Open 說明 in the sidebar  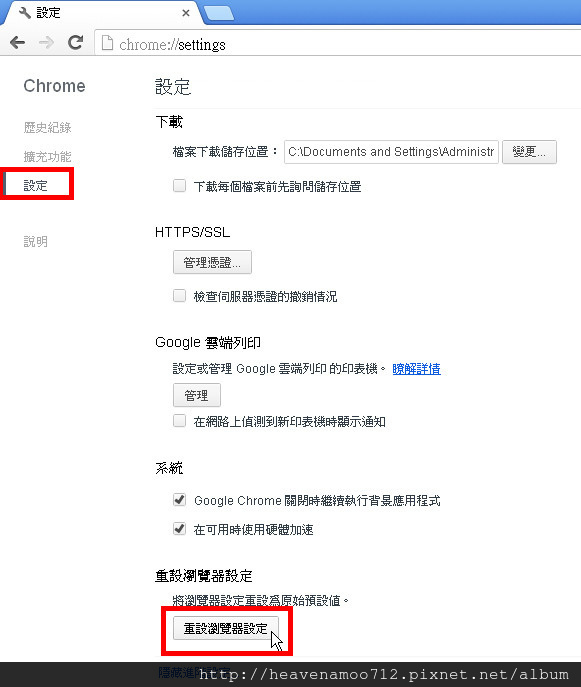tap(35, 241)
